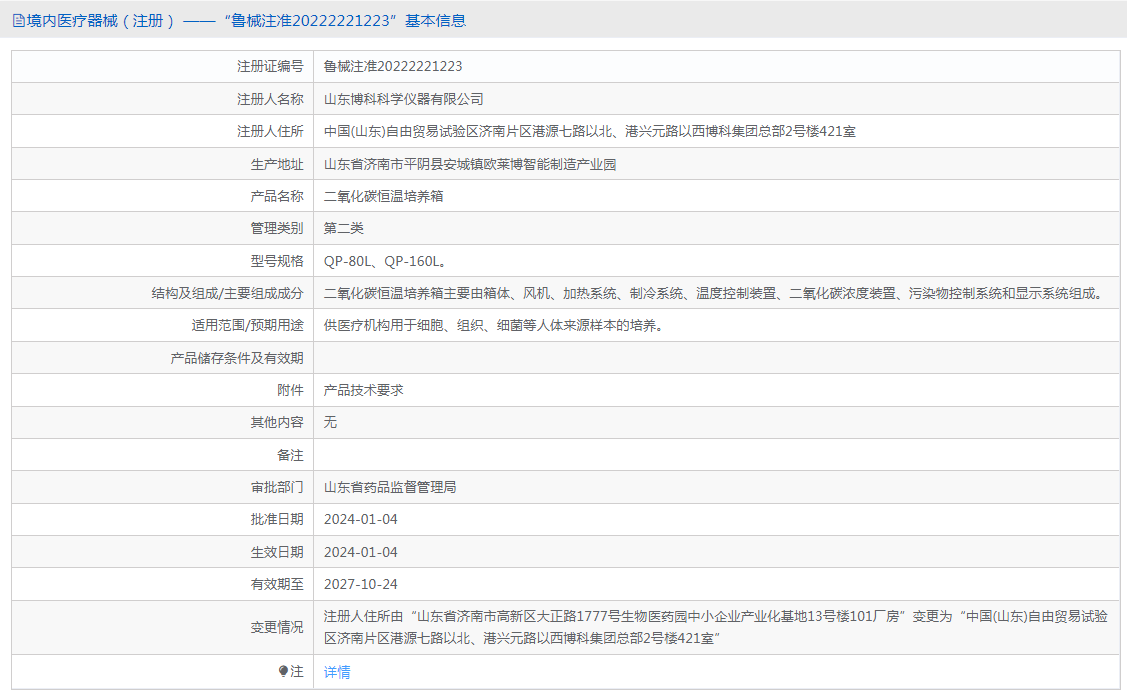
Task: Click the 结构及组成/主要组成成分 label
Action: [x=227, y=293]
